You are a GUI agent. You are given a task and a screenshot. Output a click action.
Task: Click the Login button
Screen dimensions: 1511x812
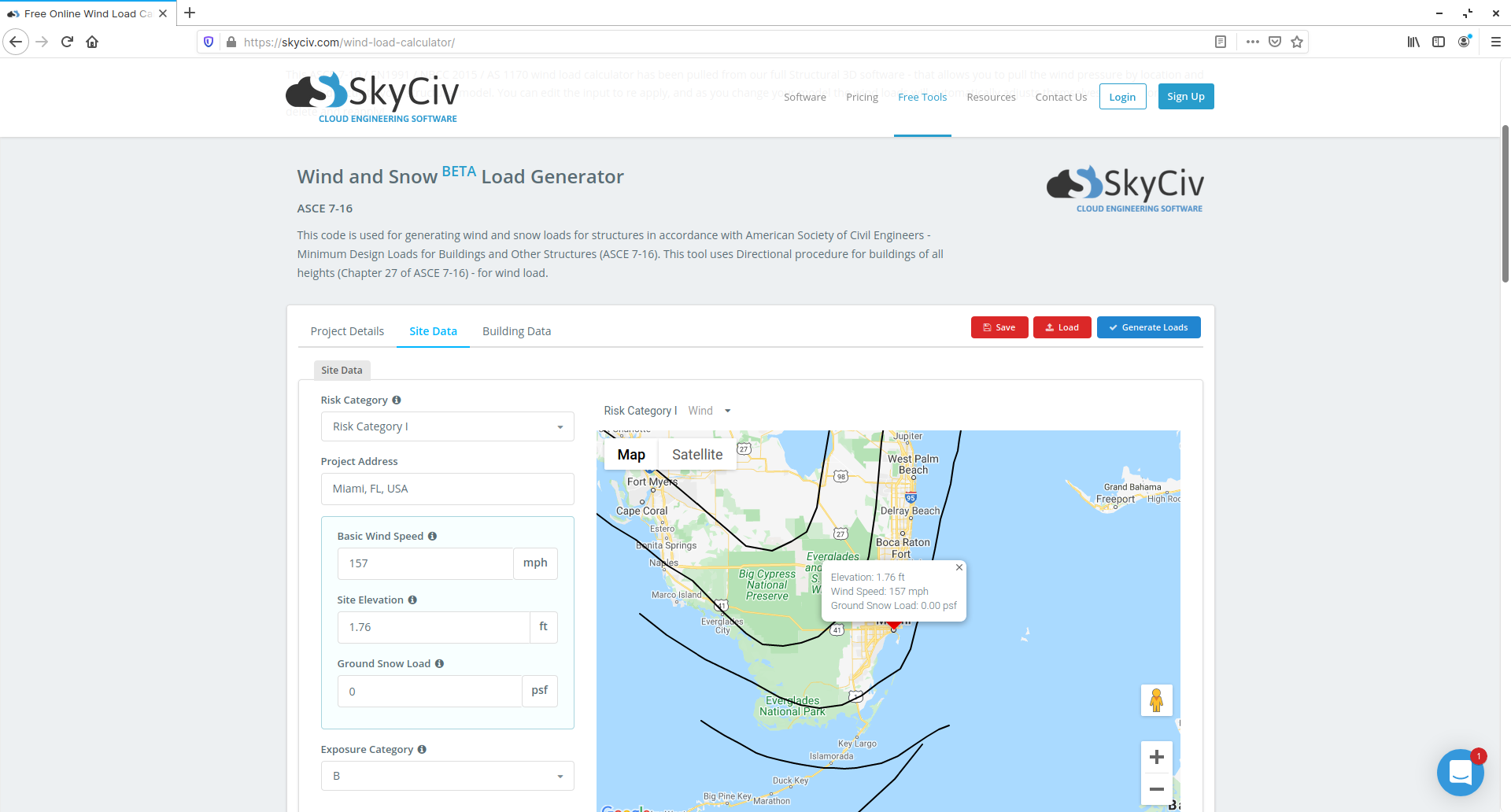pyautogui.click(x=1122, y=97)
